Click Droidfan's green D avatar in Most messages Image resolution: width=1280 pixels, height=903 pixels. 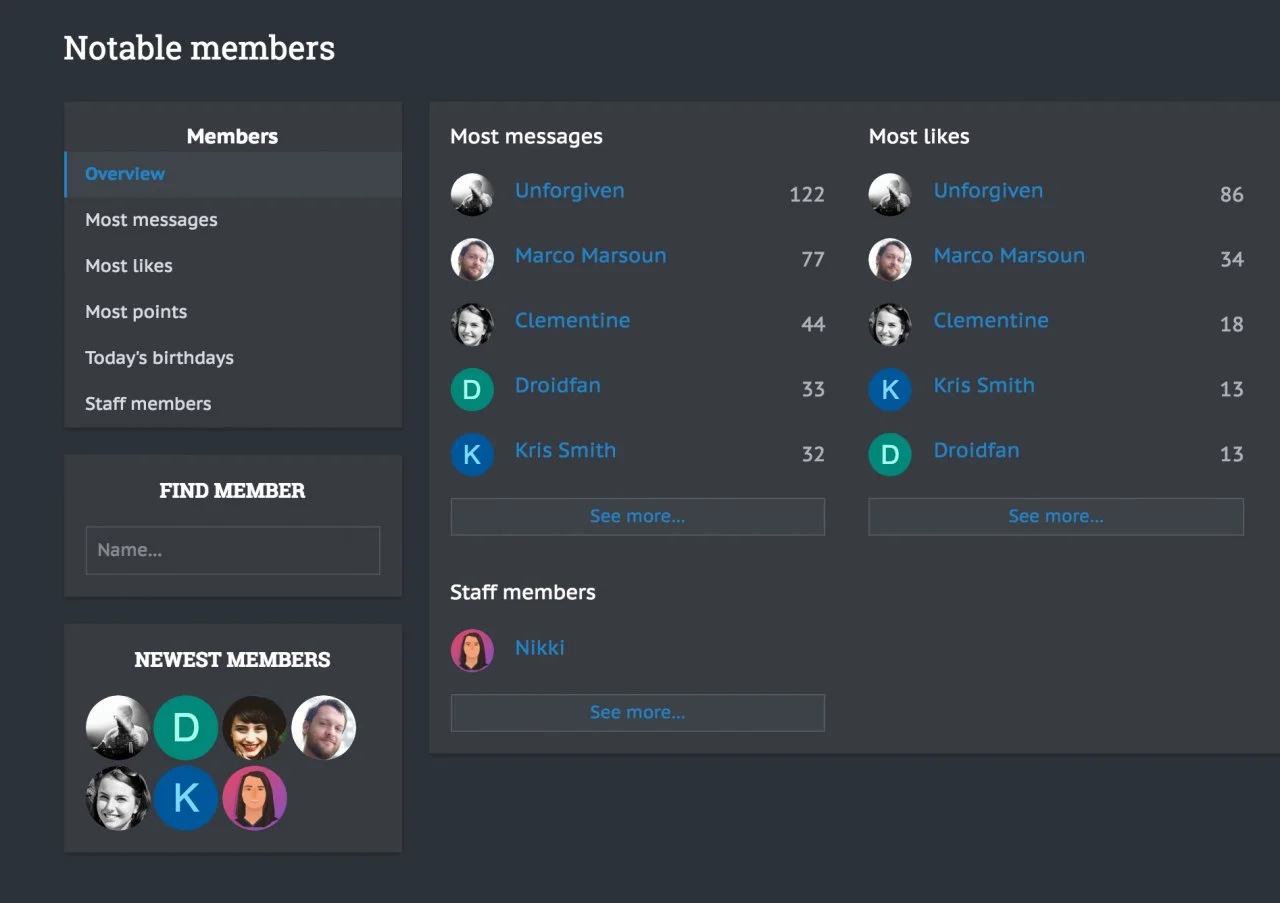[472, 390]
